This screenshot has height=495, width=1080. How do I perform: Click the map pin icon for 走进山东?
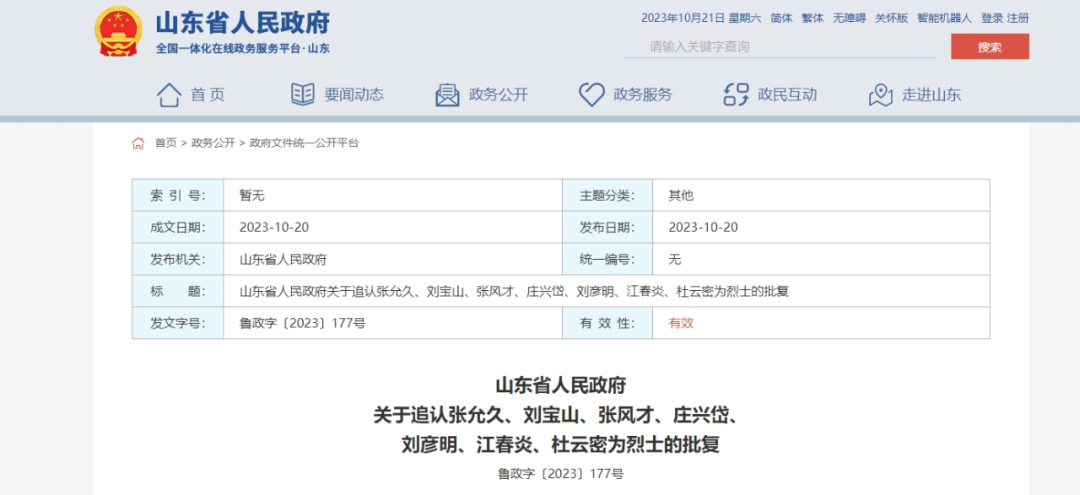tap(880, 95)
